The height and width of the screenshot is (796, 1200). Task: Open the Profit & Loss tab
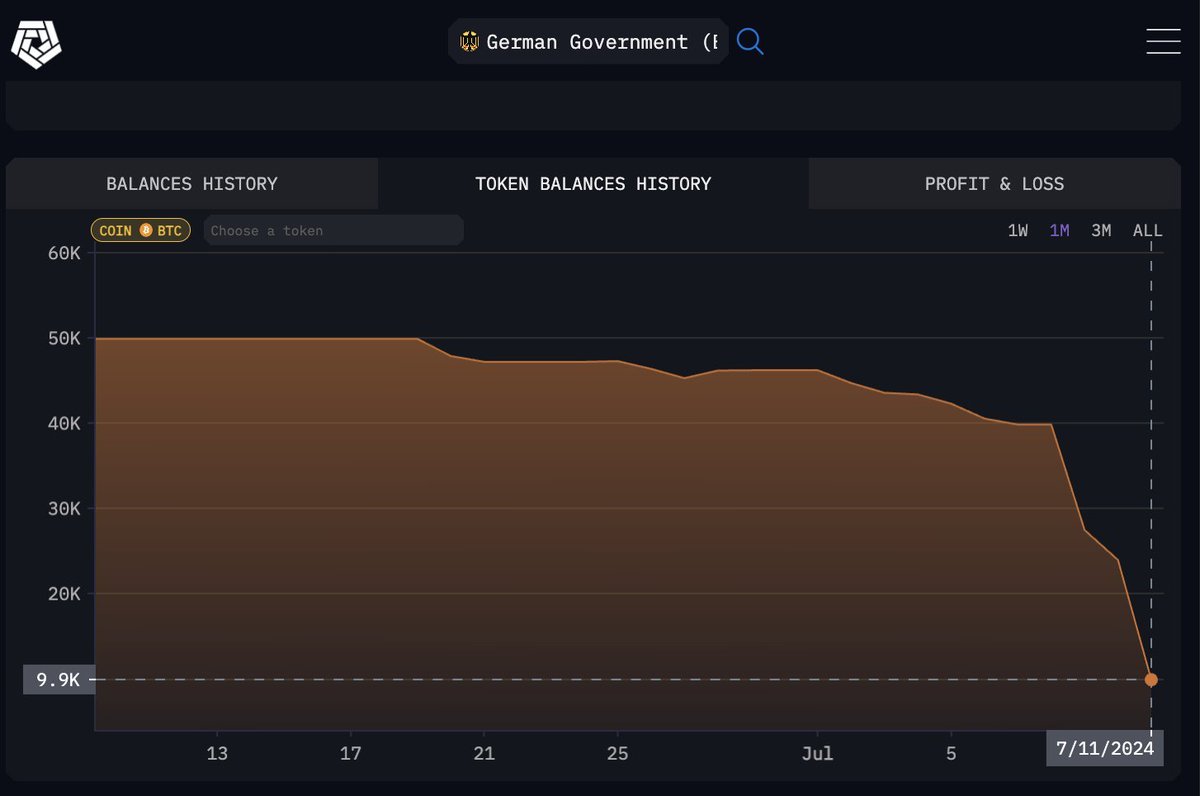tap(994, 184)
